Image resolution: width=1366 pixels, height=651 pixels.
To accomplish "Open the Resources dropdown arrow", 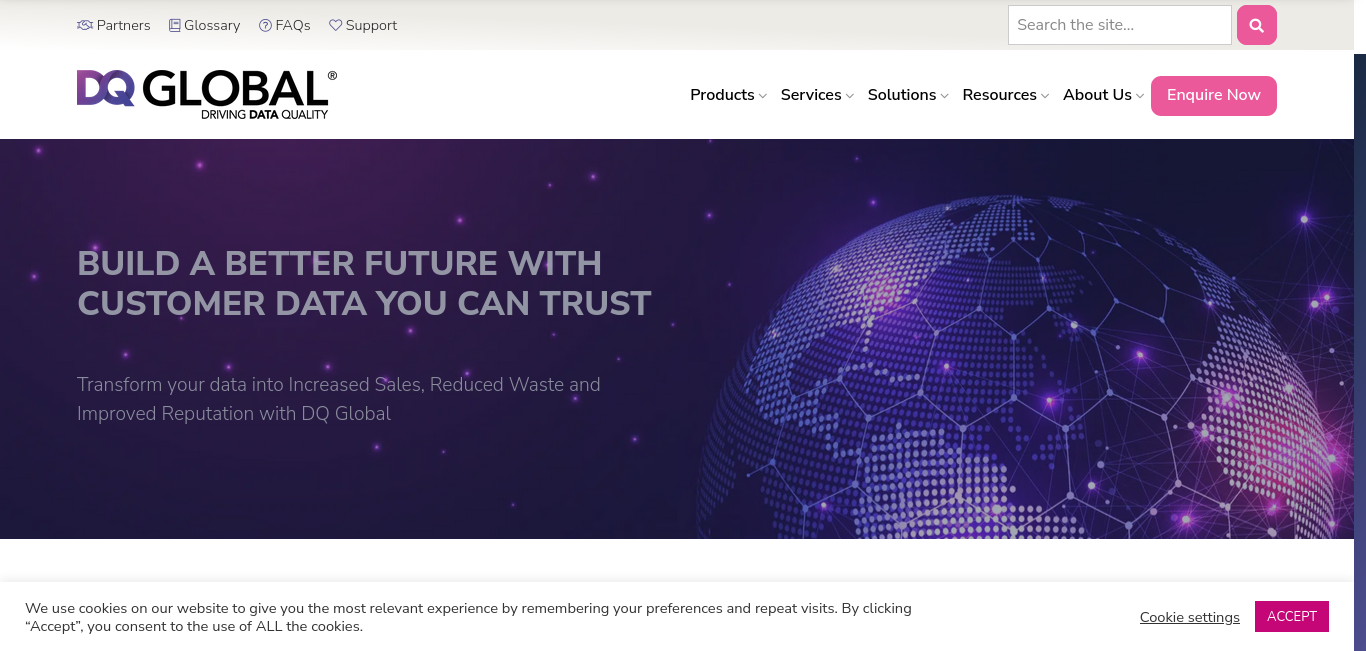I will (1045, 96).
